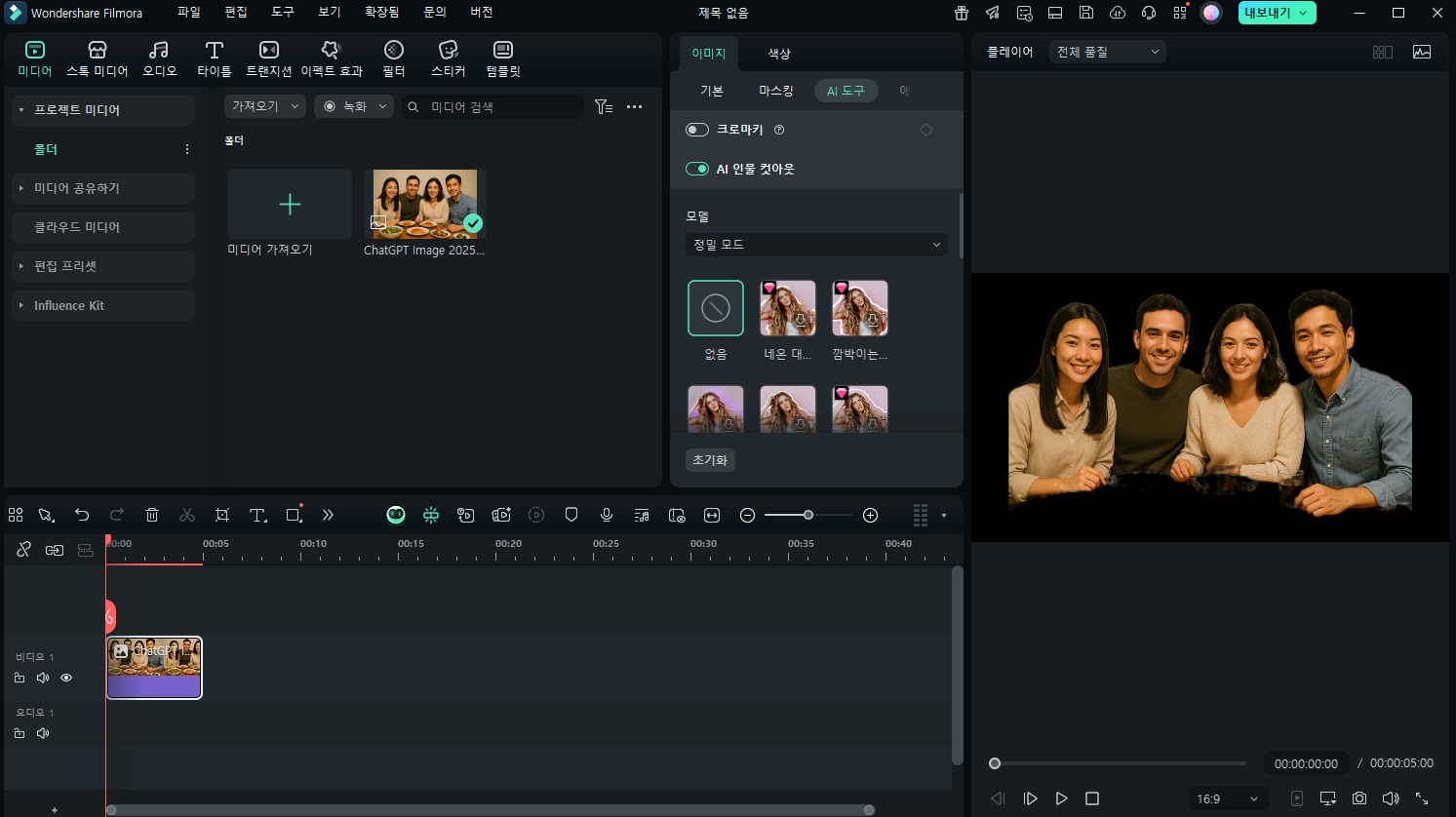Open the support headset icon
The width and height of the screenshot is (1456, 817).
[x=1149, y=13]
